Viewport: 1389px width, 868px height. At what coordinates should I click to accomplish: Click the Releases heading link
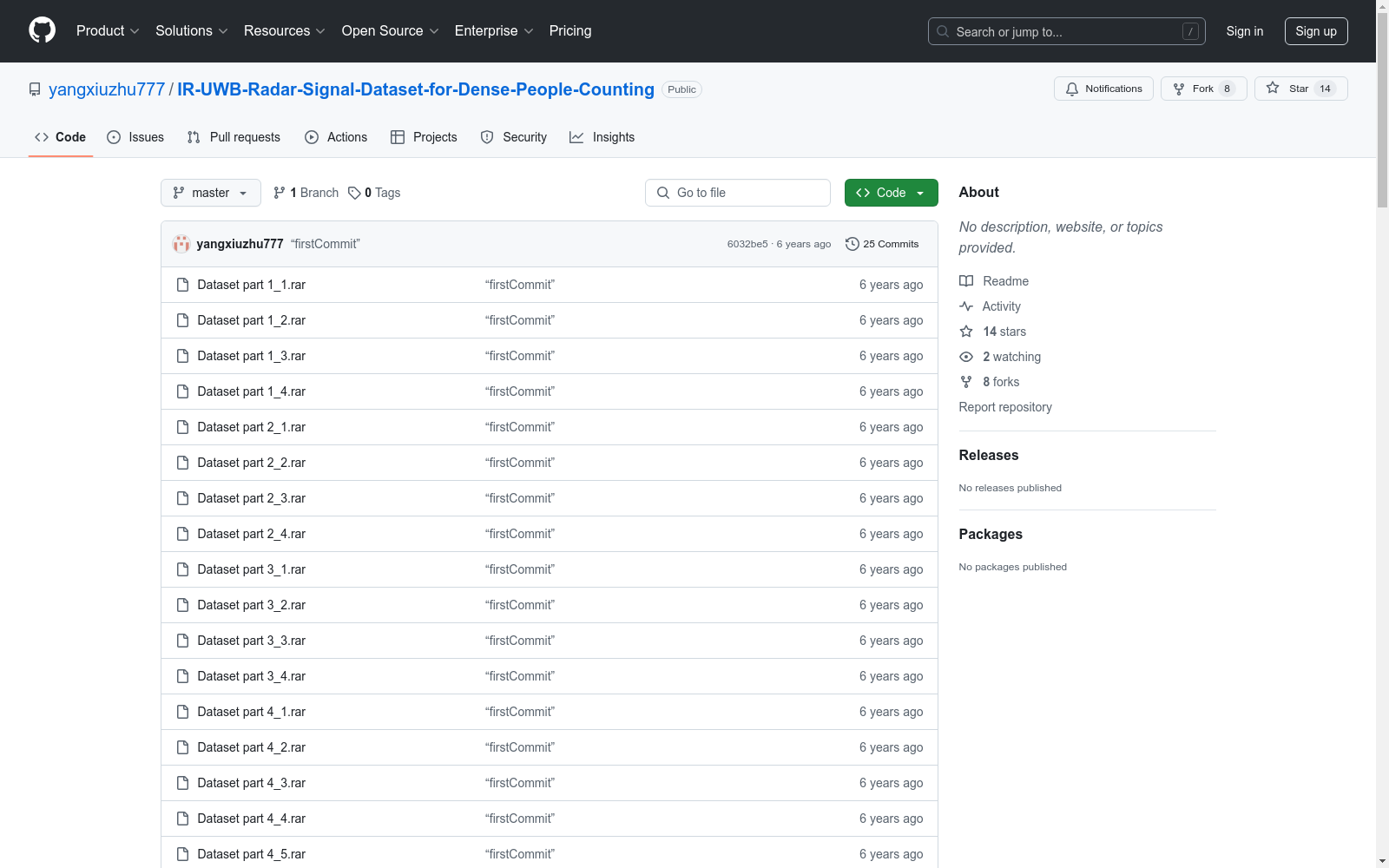tap(989, 456)
